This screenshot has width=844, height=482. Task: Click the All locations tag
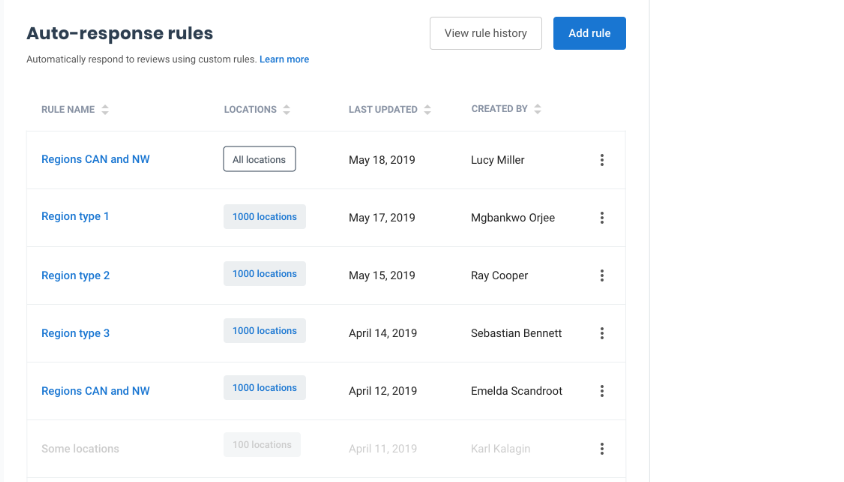(x=259, y=159)
